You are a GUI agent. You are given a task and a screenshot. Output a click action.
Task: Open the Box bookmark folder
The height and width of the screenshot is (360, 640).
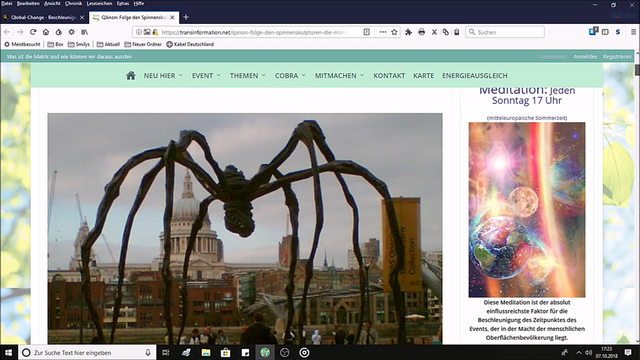(x=56, y=44)
